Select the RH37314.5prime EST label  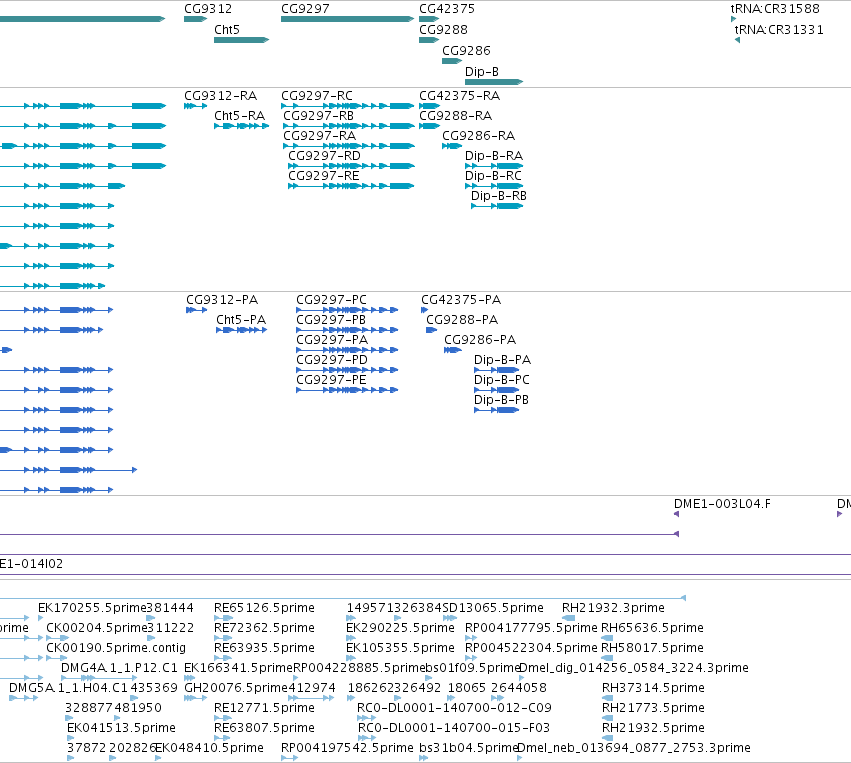(653, 688)
